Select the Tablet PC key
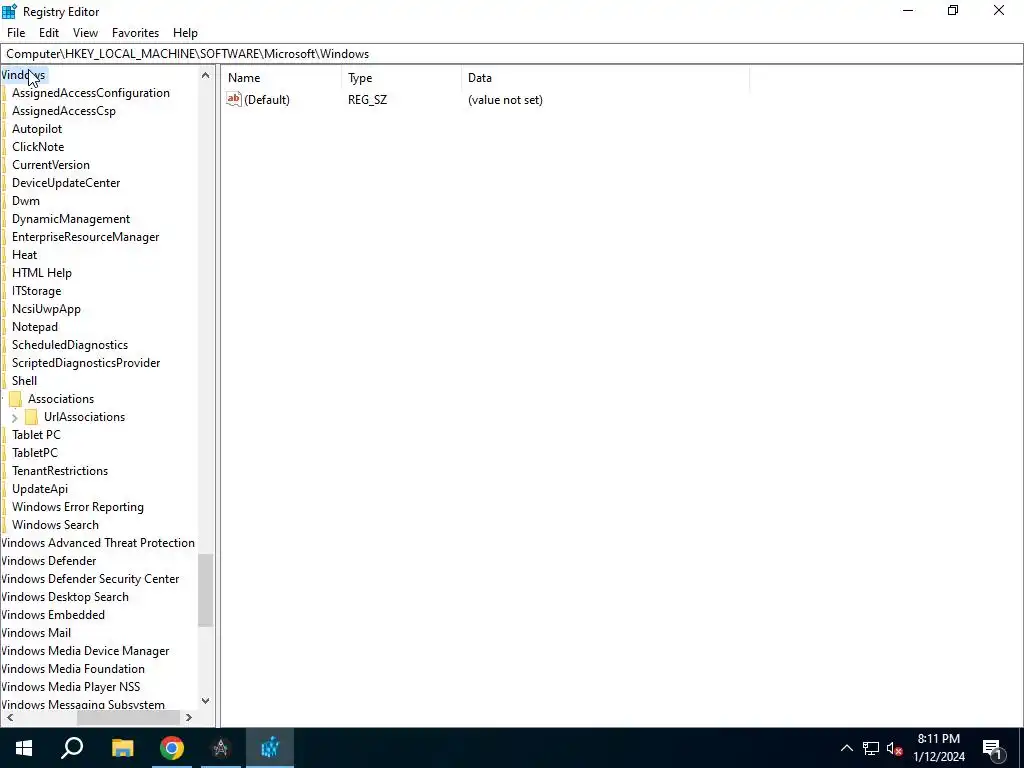Viewport: 1024px width, 768px height. click(37, 435)
